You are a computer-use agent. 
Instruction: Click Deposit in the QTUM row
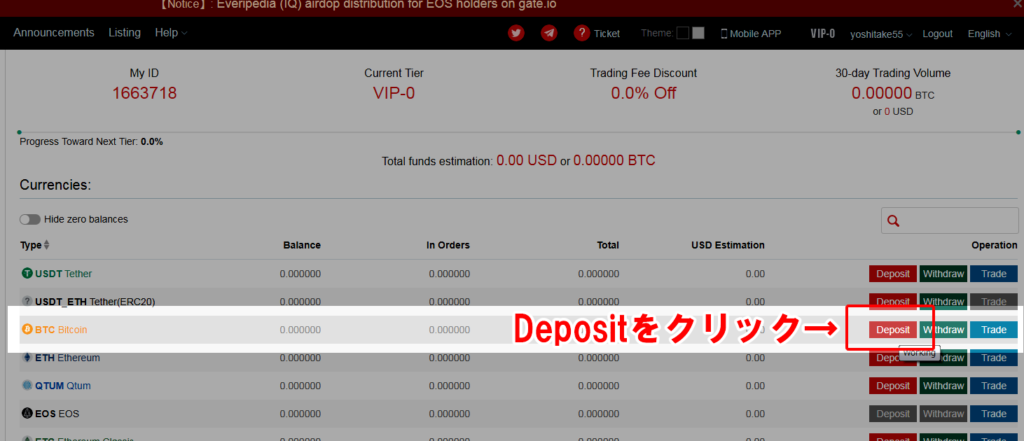tap(893, 386)
